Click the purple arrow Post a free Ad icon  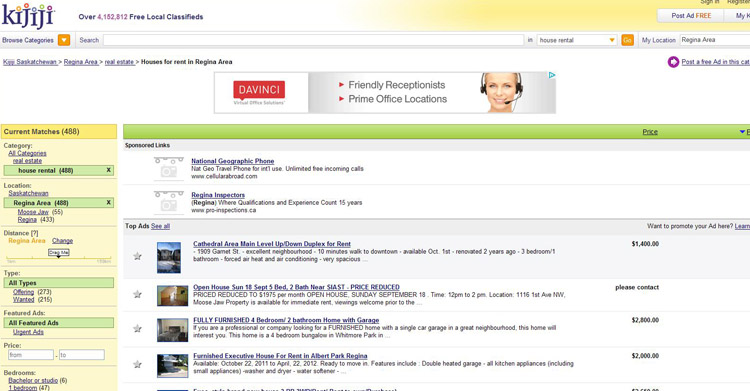click(x=673, y=62)
